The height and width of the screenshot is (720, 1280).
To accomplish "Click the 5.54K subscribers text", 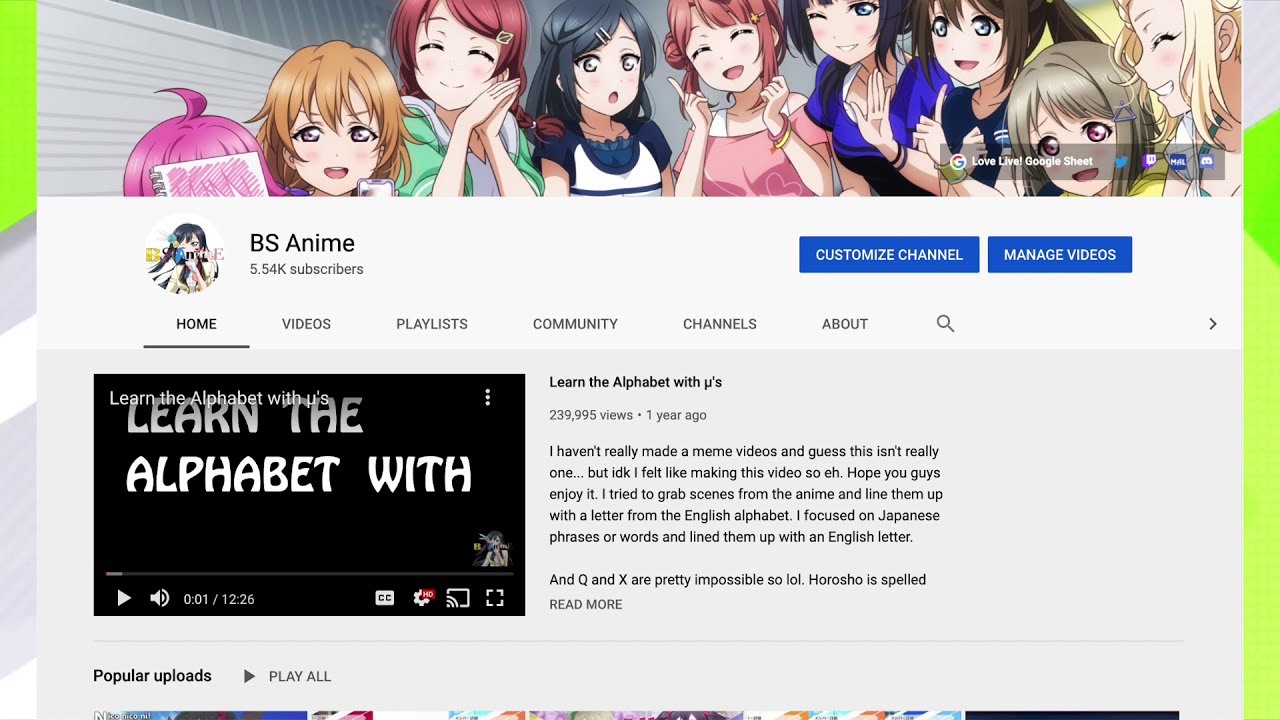I will [306, 269].
